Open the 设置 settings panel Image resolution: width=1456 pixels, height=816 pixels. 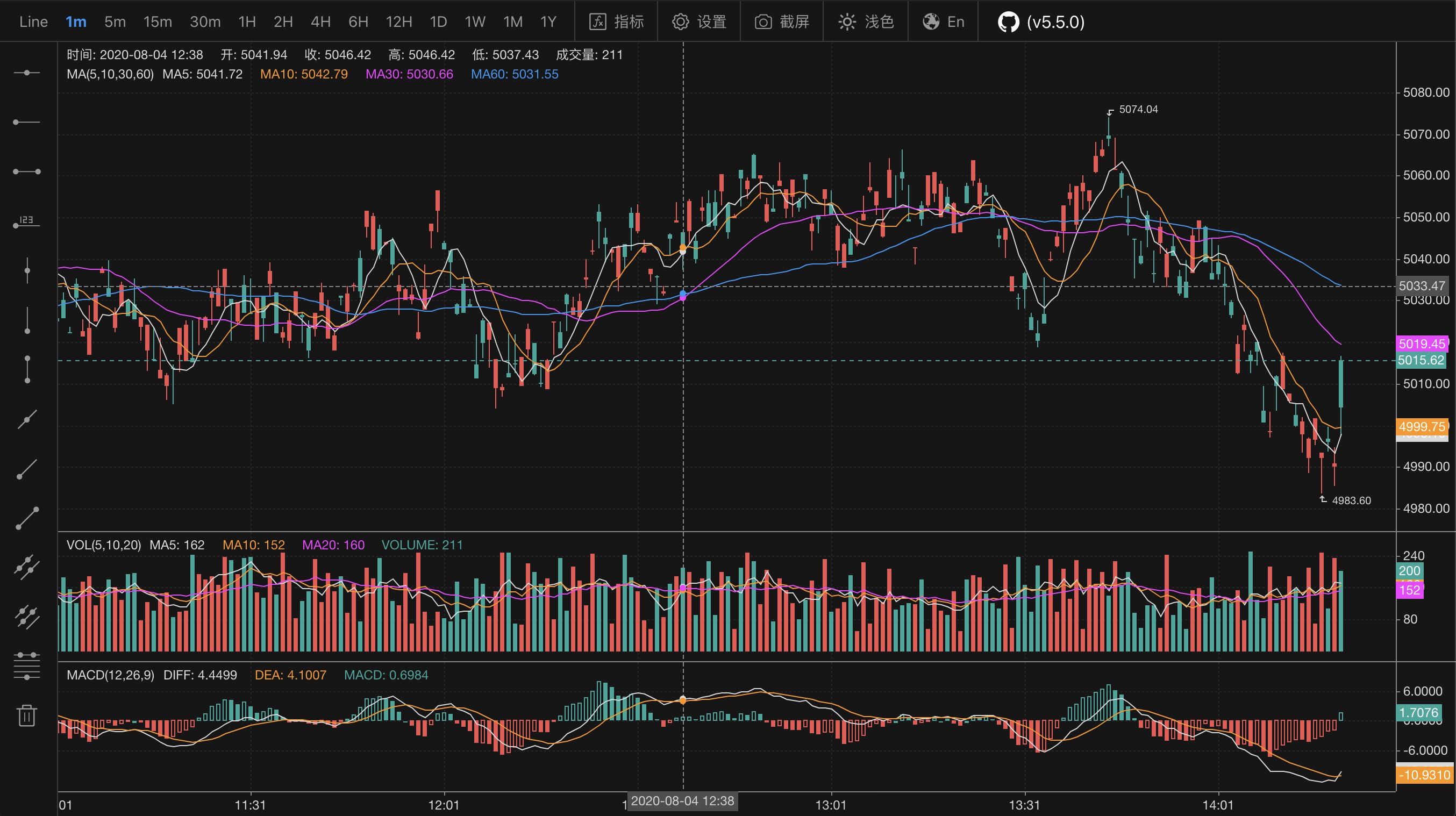pos(699,22)
